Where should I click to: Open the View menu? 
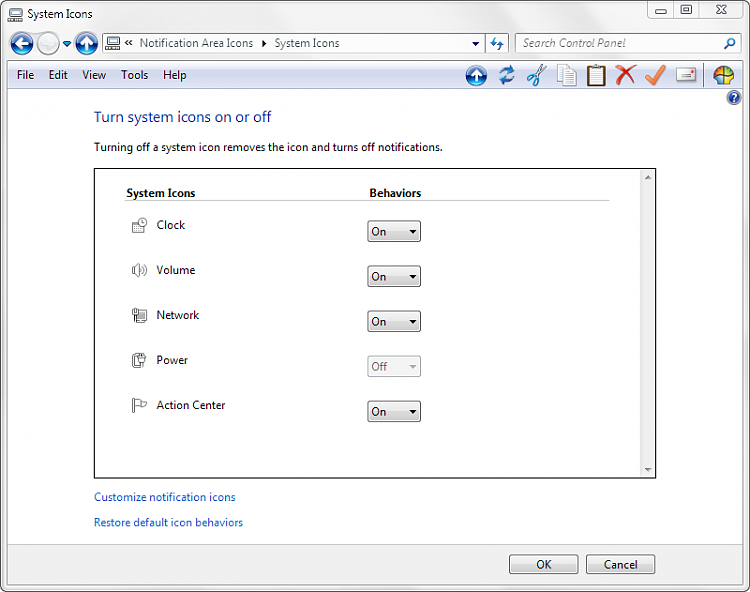pyautogui.click(x=94, y=75)
